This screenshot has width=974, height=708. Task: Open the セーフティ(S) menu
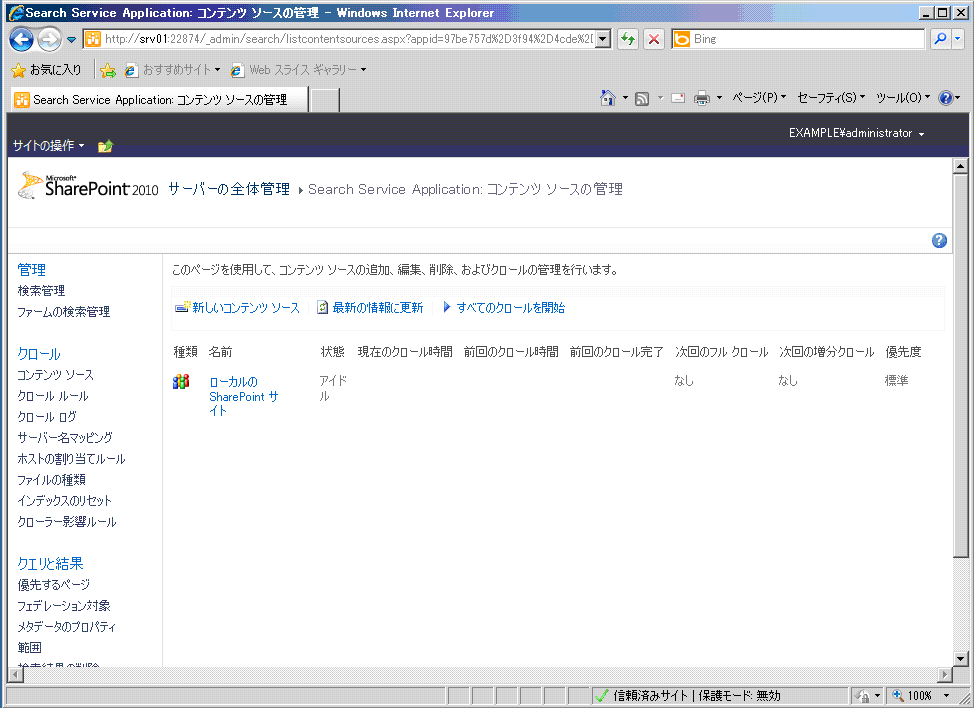(831, 98)
